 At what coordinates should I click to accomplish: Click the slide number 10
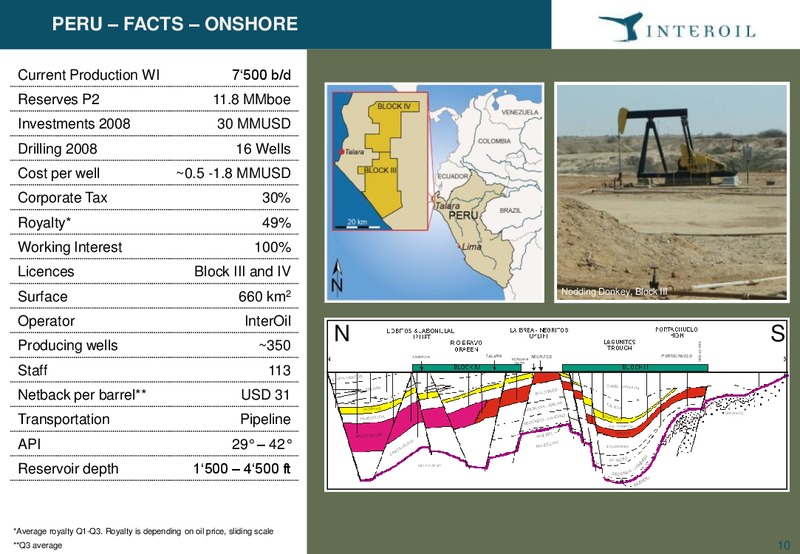tap(784, 545)
